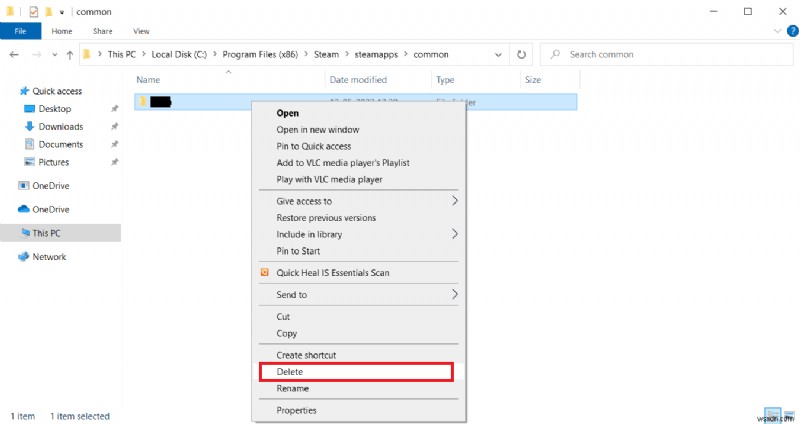Switch to the Home ribbon tab
This screenshot has width=800, height=424.
(x=62, y=31)
